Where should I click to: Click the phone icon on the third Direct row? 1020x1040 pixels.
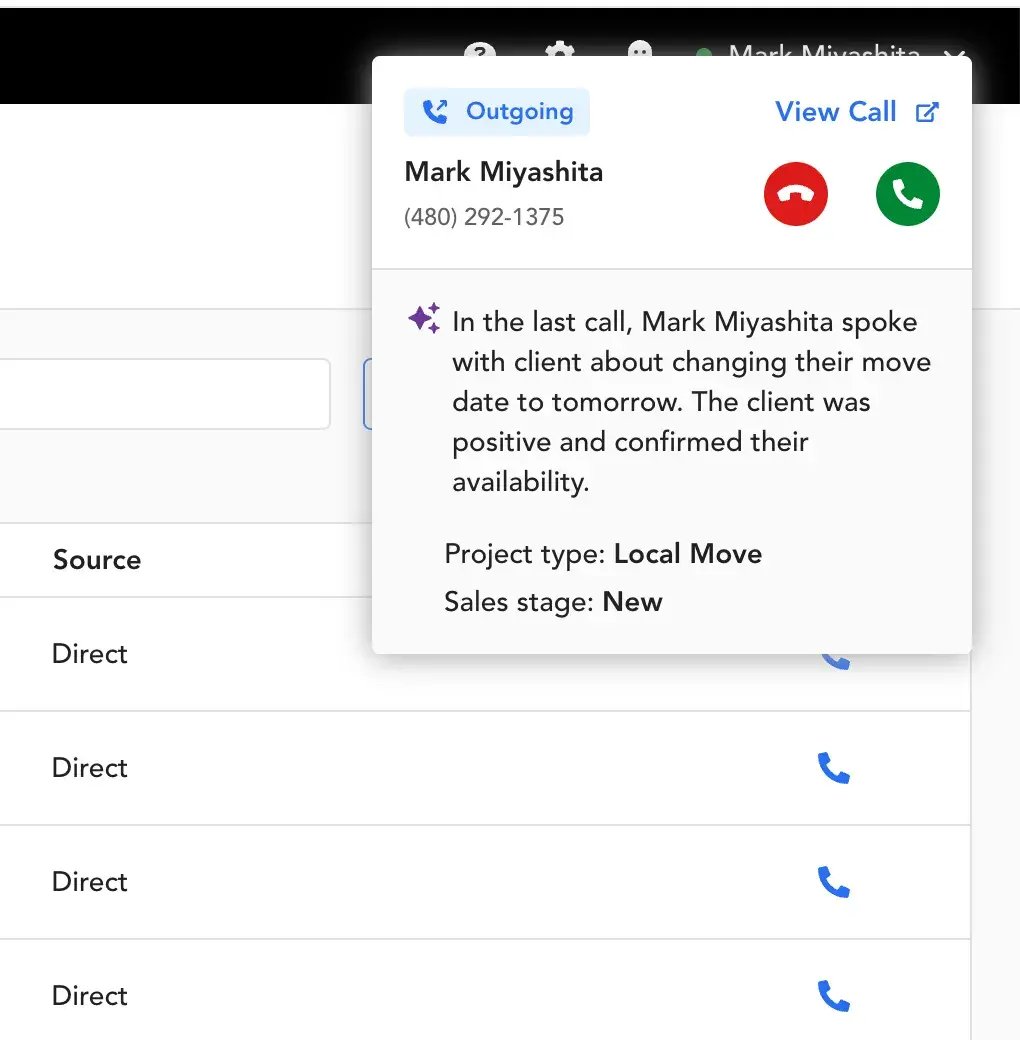coord(835,882)
